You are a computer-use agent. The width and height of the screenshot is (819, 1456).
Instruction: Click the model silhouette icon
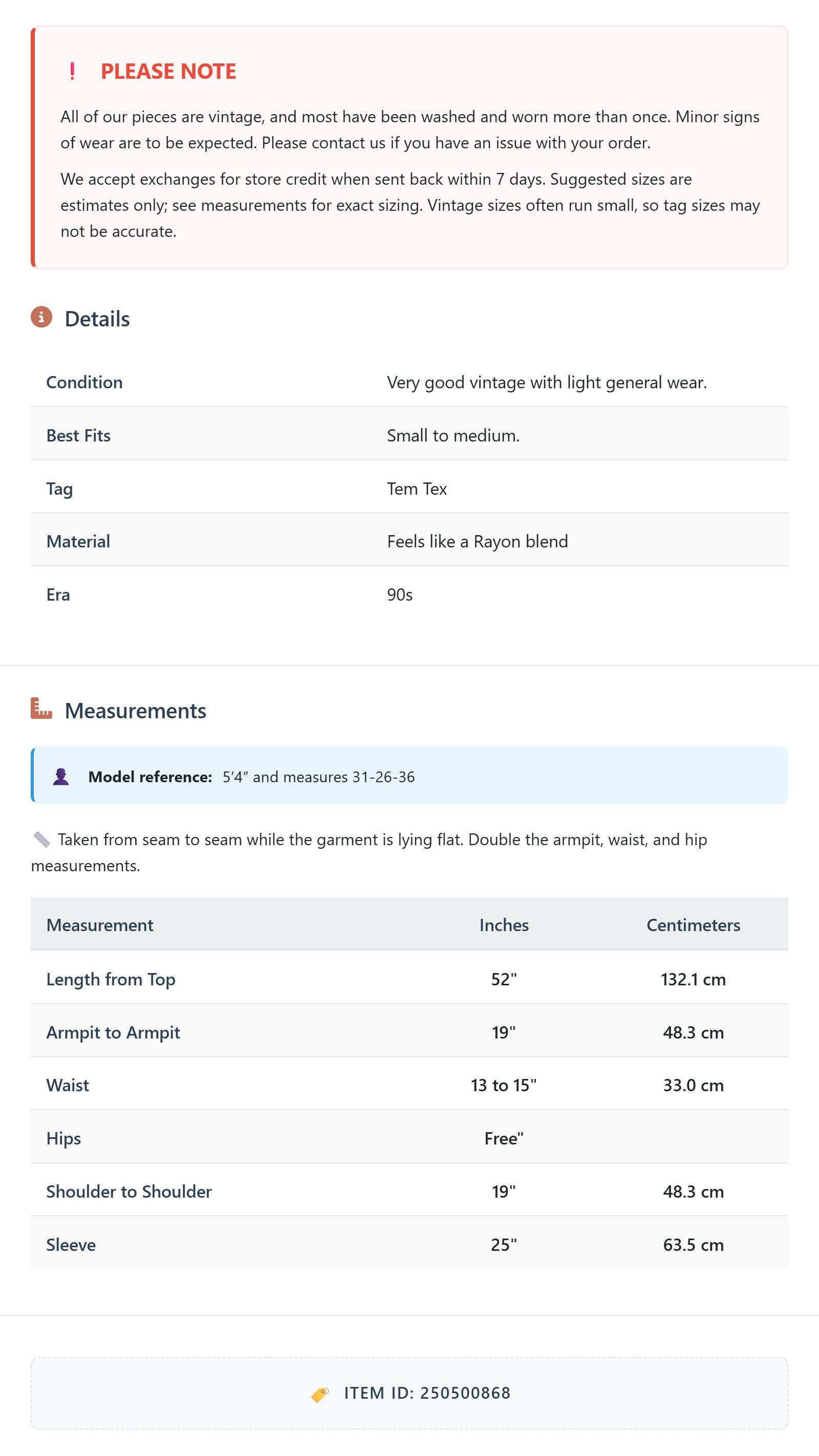60,777
